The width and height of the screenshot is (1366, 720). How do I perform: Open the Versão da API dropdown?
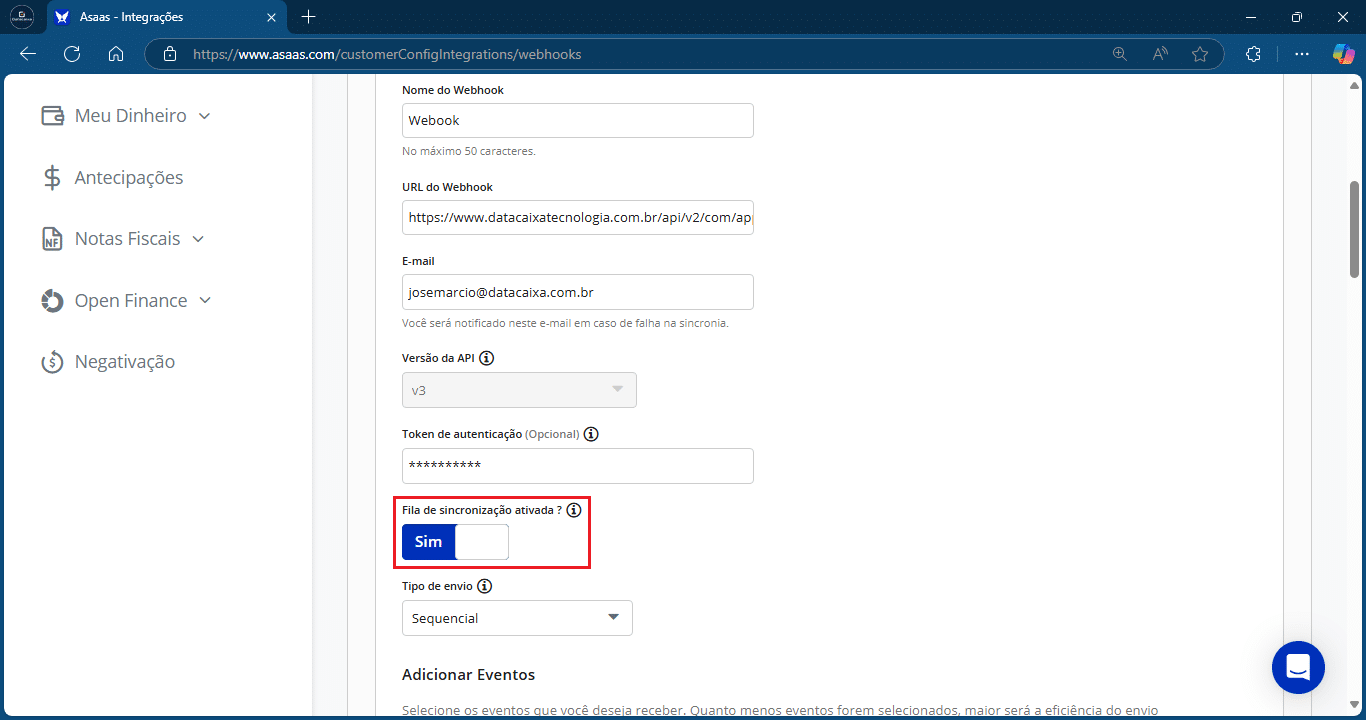519,390
